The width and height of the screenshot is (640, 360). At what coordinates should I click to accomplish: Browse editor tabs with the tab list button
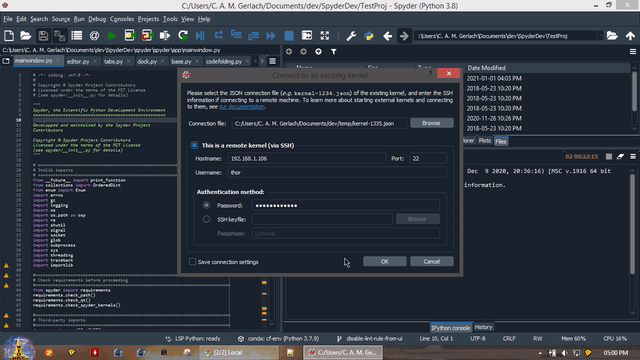pos(6,61)
